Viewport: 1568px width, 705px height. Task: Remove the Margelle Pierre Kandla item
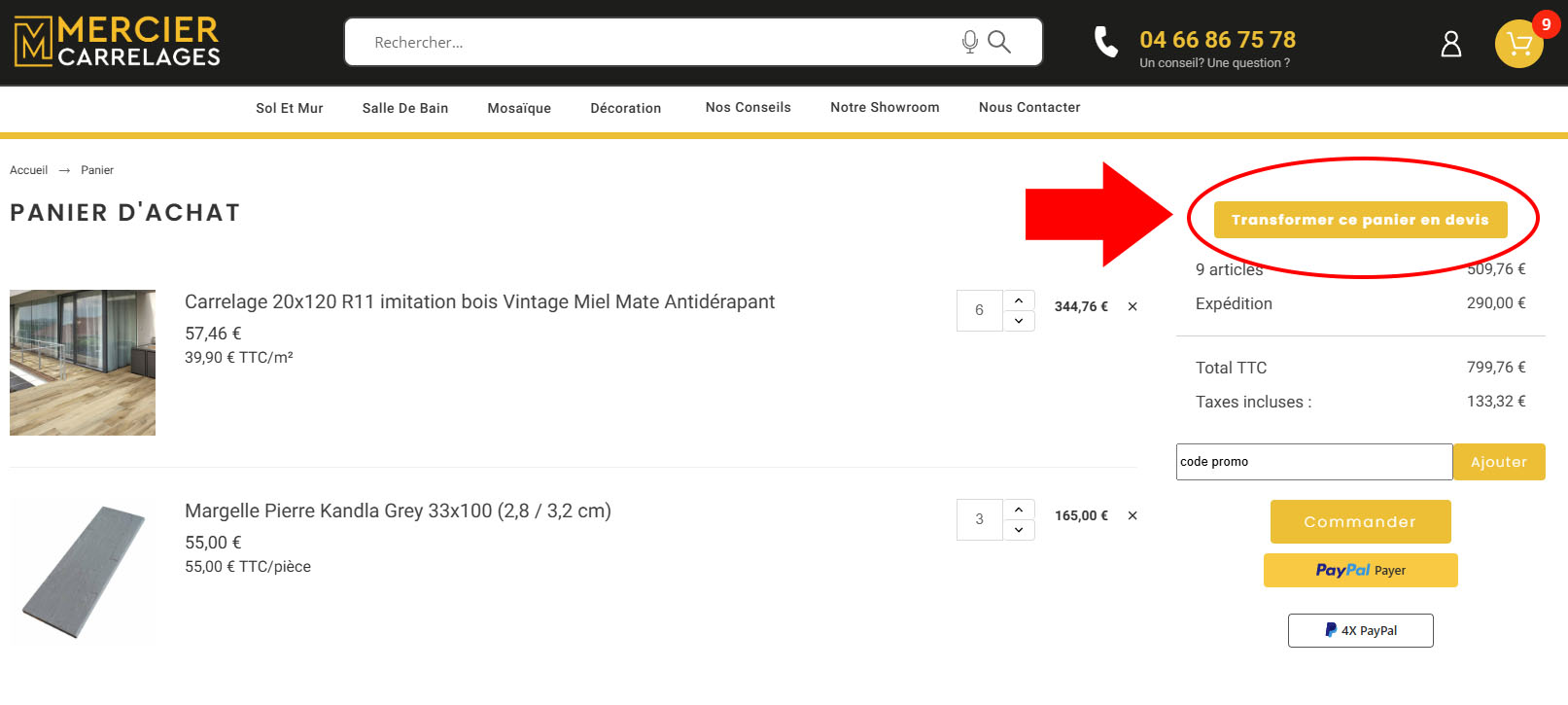pos(1132,515)
